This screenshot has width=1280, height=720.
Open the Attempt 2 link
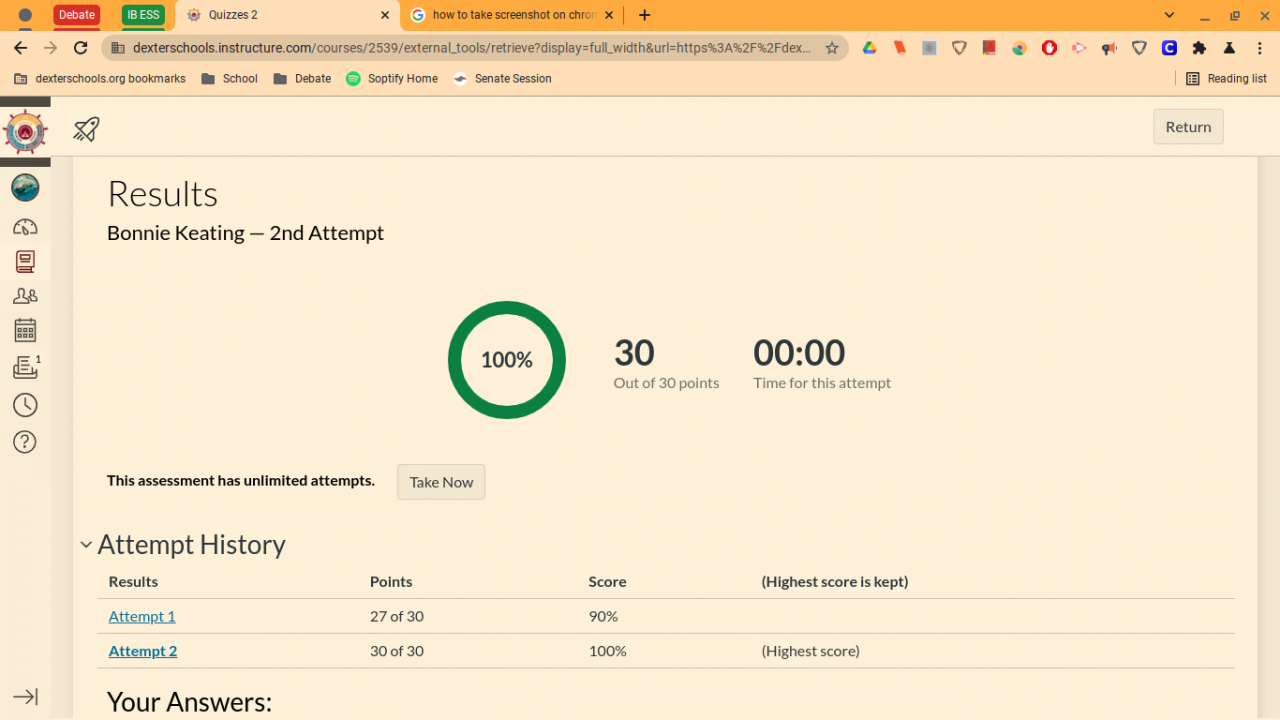point(143,651)
